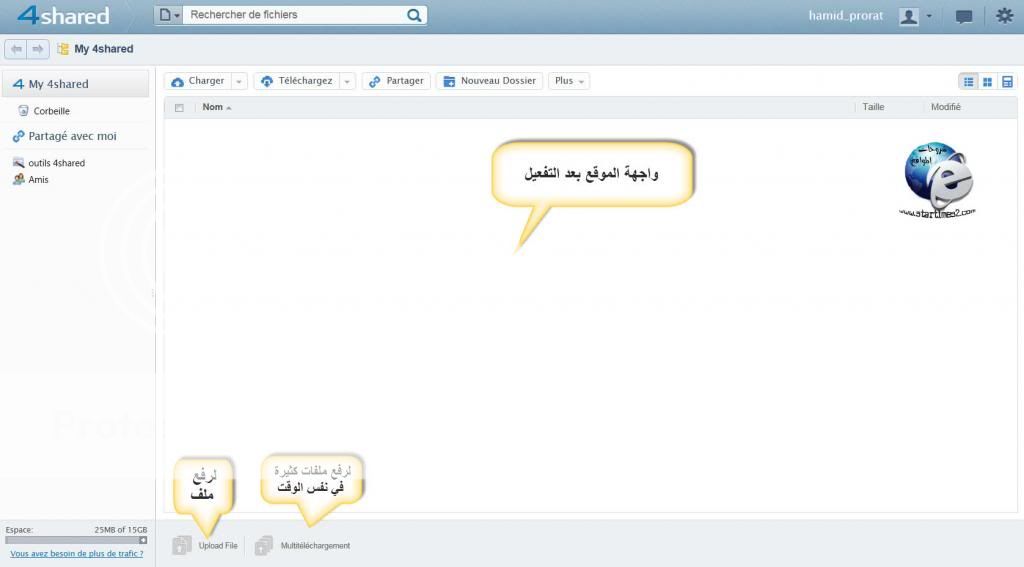Open the Plus menu dropdown
Screen dimensions: 1024x567
(x=568, y=81)
